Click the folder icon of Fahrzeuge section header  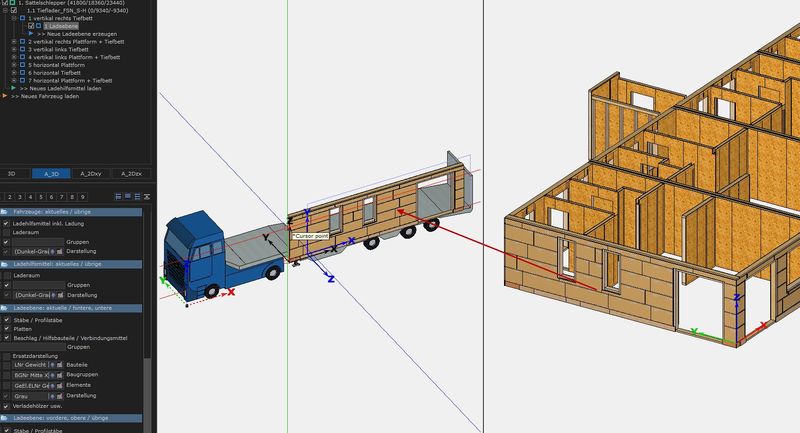(4, 213)
